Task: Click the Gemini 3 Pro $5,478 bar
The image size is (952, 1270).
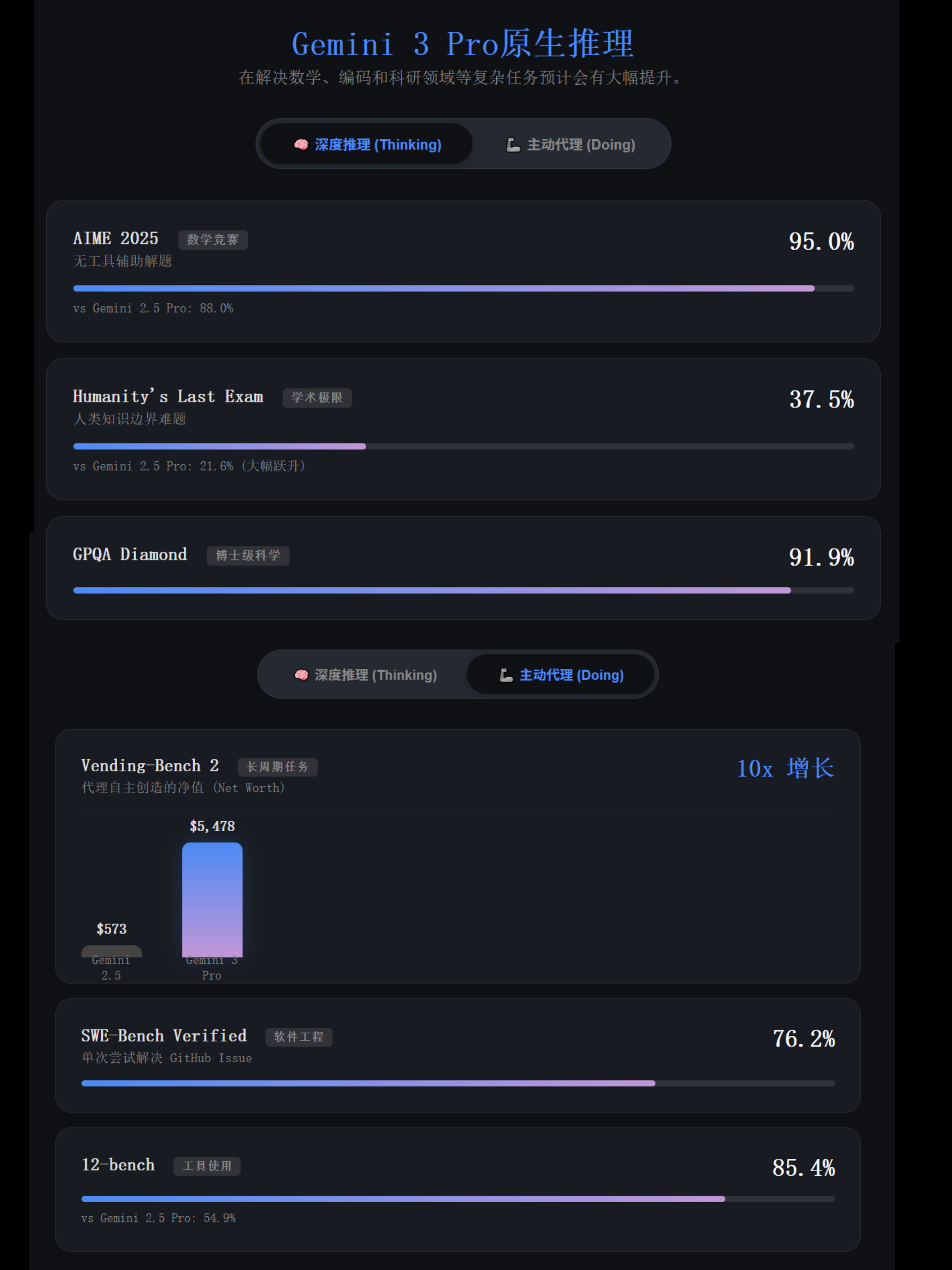Action: pyautogui.click(x=212, y=899)
